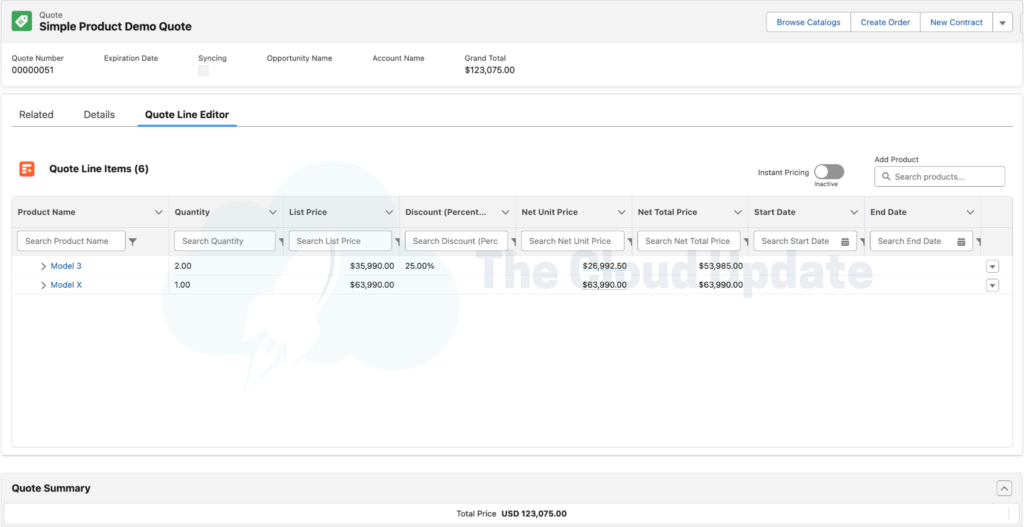
Task: Expand the Model 3 row
Action: 44,266
